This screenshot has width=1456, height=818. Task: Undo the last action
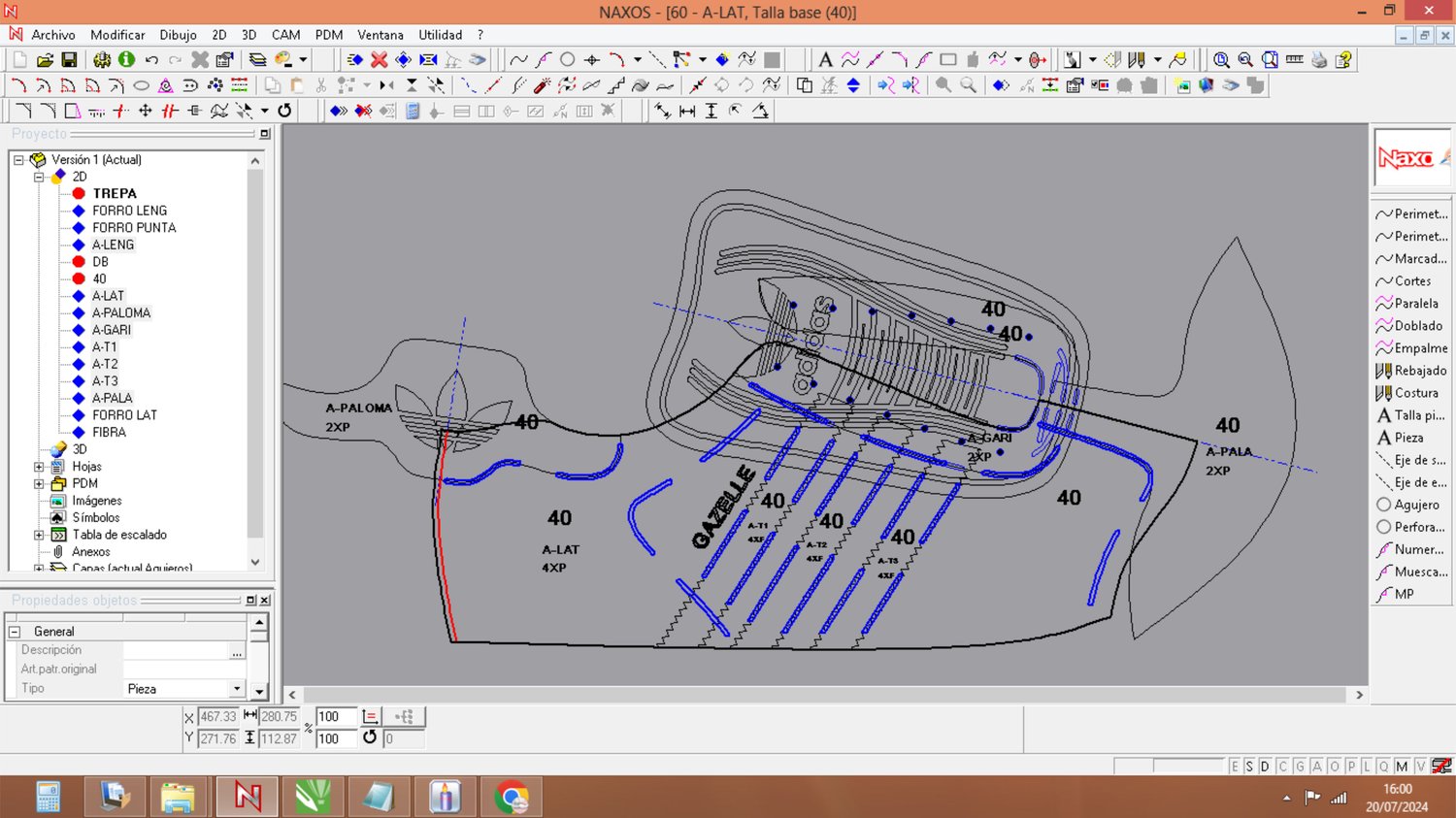pos(151,60)
